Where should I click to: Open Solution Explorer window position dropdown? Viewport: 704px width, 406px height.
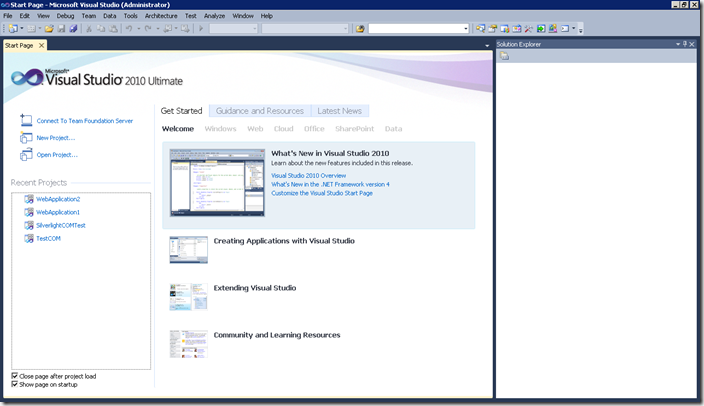click(x=678, y=44)
